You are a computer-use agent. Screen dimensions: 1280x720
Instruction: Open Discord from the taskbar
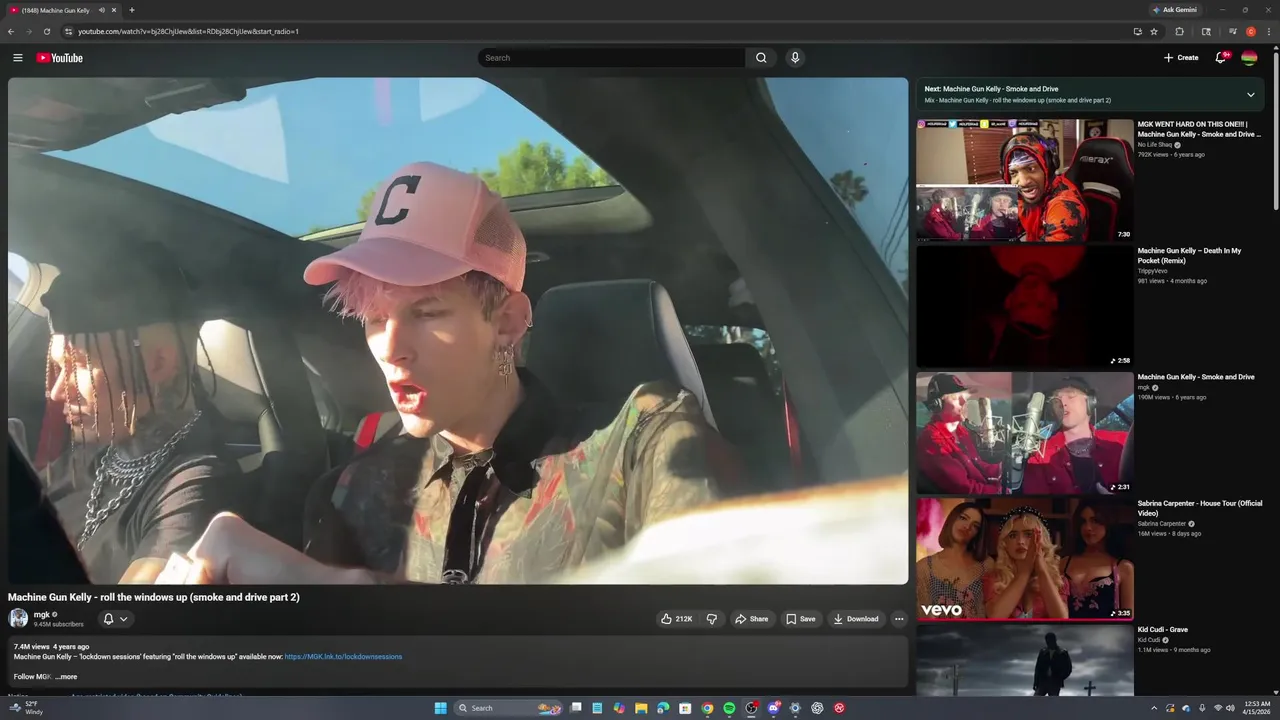(x=773, y=708)
